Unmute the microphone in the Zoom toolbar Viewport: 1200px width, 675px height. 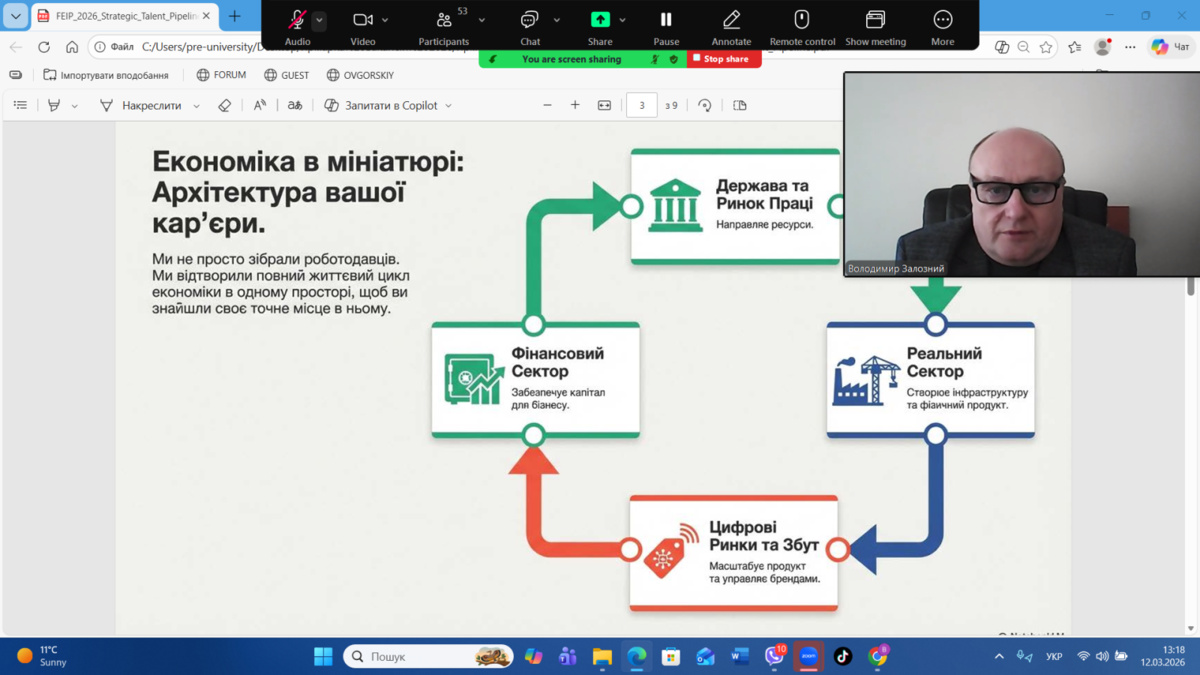[x=297, y=20]
